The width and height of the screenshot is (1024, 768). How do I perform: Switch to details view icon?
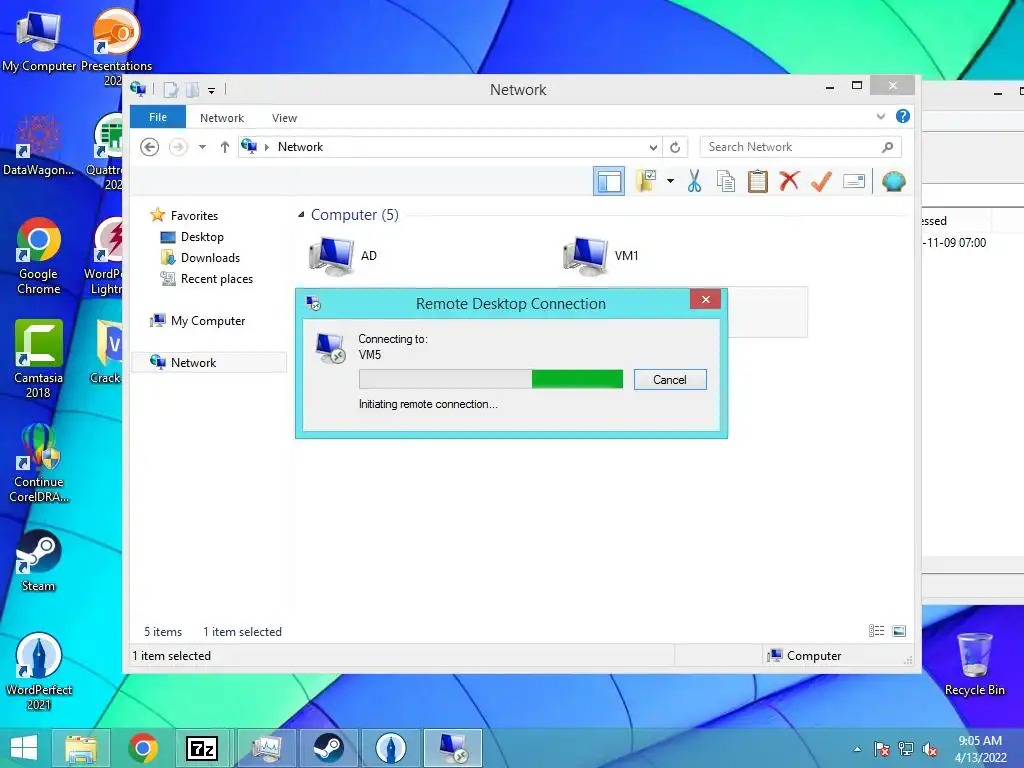click(x=876, y=631)
